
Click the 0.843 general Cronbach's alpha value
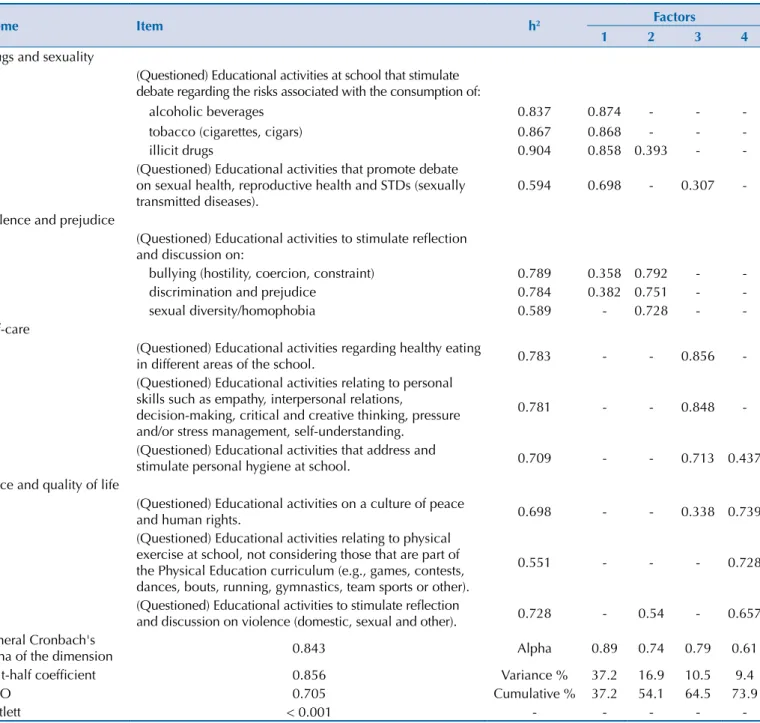point(309,649)
